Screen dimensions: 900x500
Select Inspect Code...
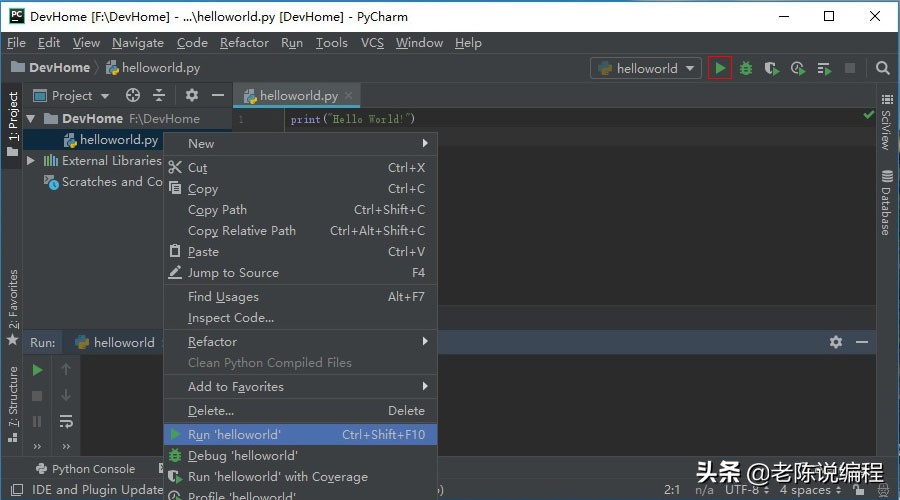[x=301, y=317]
